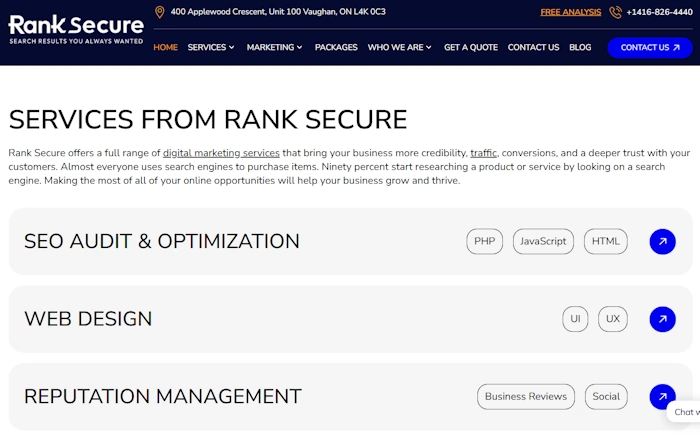The width and height of the screenshot is (700, 436).
Task: Select the JavaScript tag
Action: tap(543, 241)
